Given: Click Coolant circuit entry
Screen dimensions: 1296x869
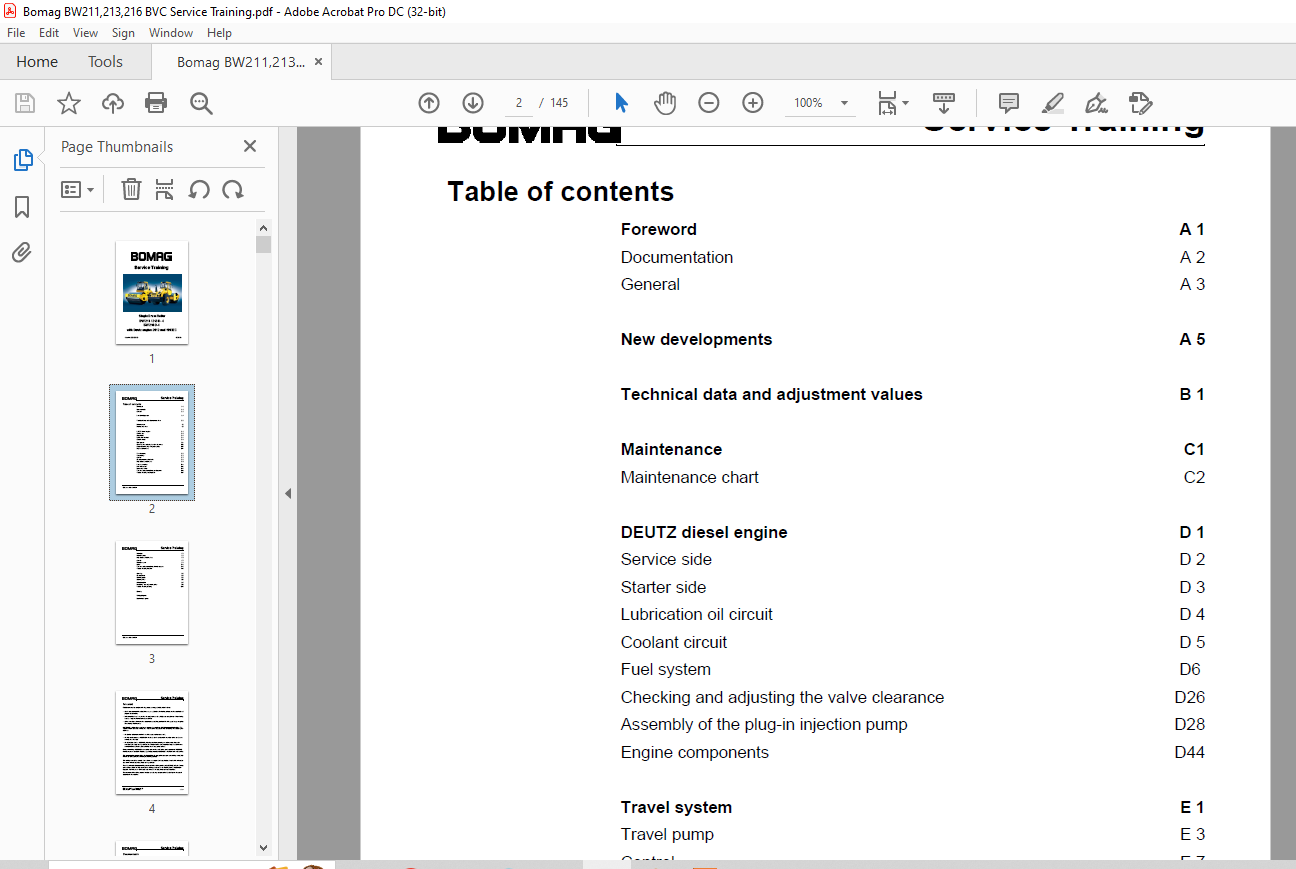Looking at the screenshot, I should pyautogui.click(x=674, y=642).
